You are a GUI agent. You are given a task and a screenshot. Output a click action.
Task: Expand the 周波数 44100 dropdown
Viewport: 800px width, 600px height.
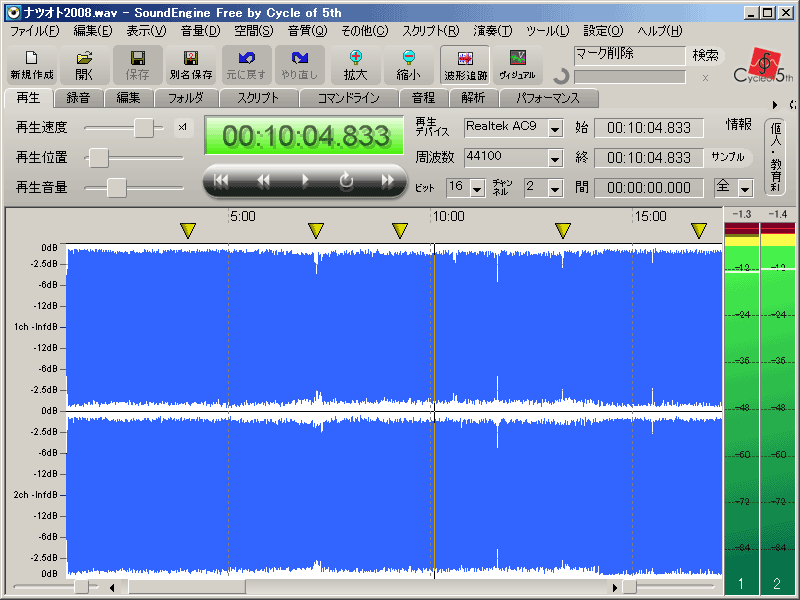555,158
